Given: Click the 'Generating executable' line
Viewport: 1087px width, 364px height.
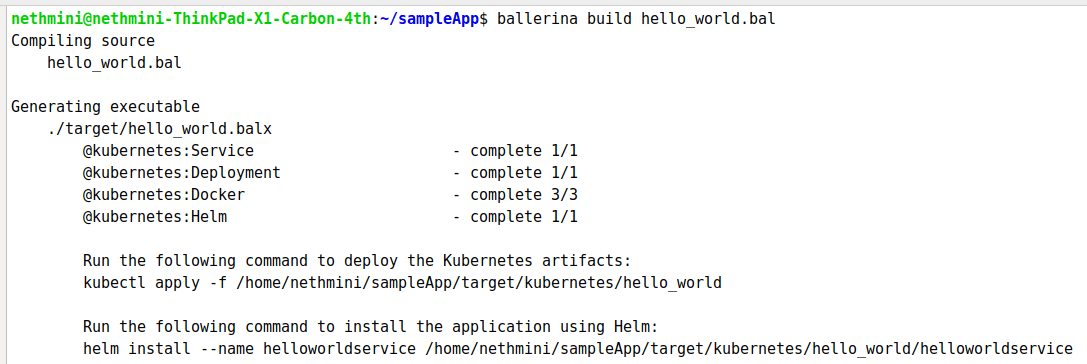Looking at the screenshot, I should [105, 107].
